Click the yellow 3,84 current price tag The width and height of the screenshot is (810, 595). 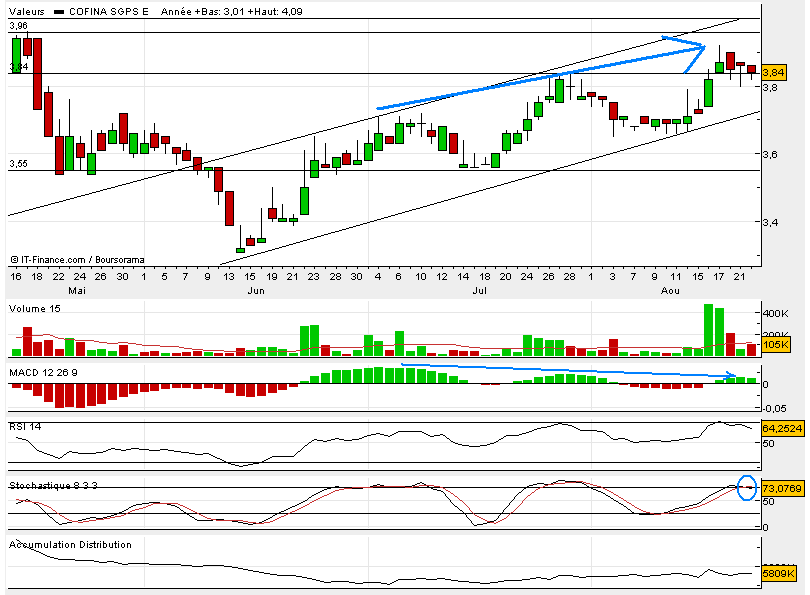tap(773, 72)
